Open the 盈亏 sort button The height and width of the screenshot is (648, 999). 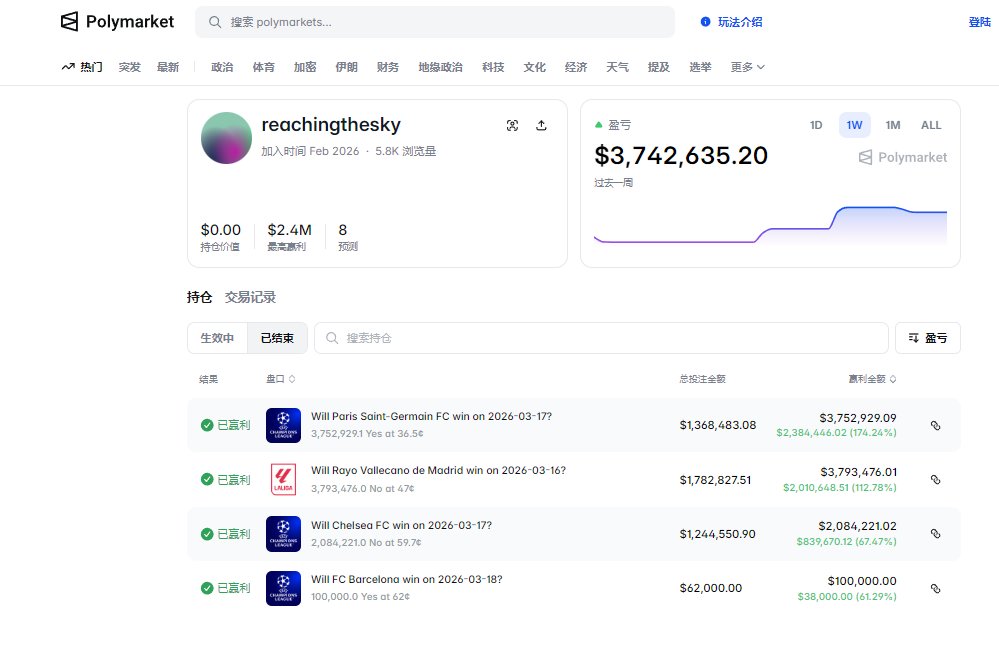coord(928,338)
